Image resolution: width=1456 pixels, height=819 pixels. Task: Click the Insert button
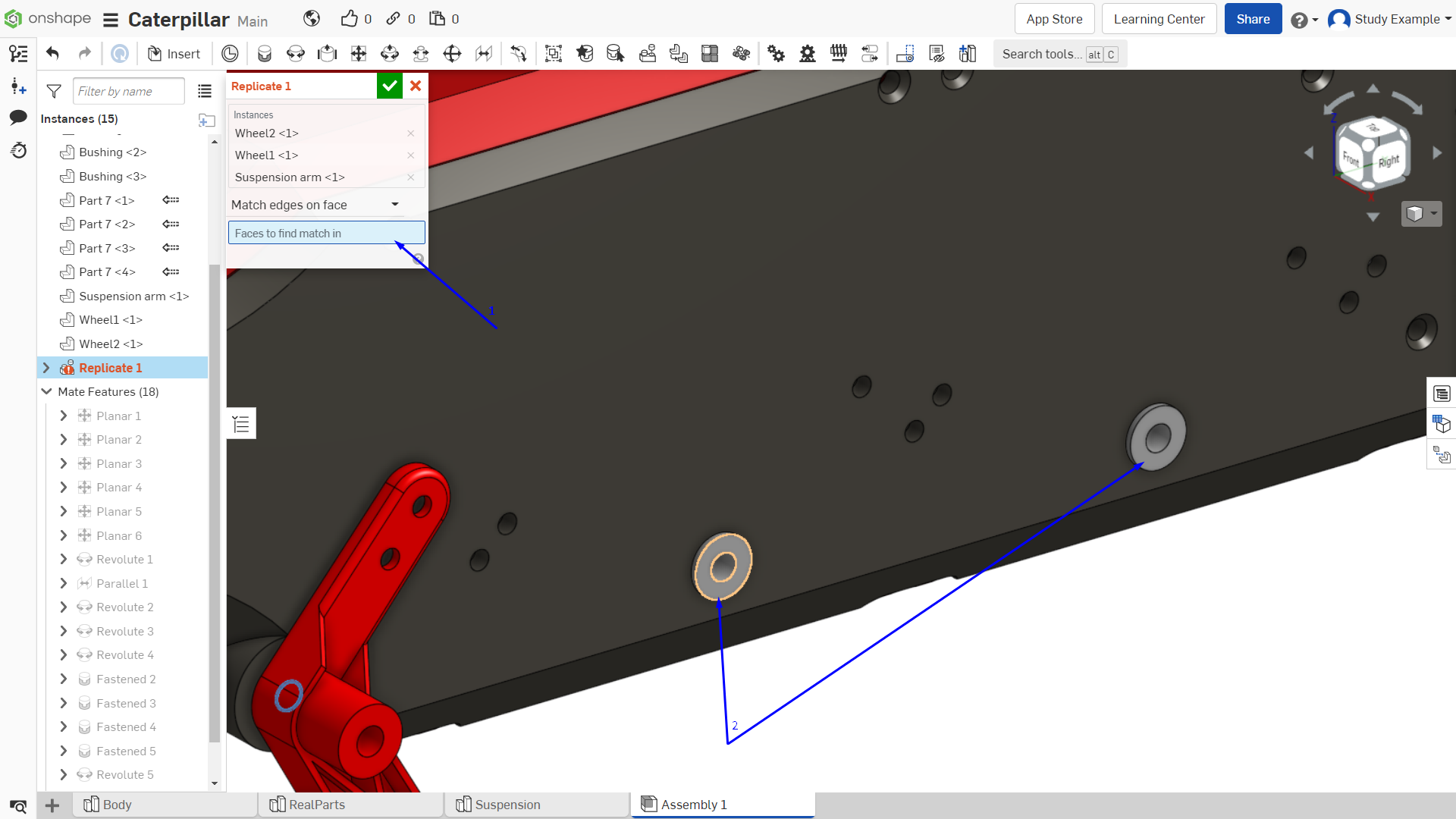(174, 54)
